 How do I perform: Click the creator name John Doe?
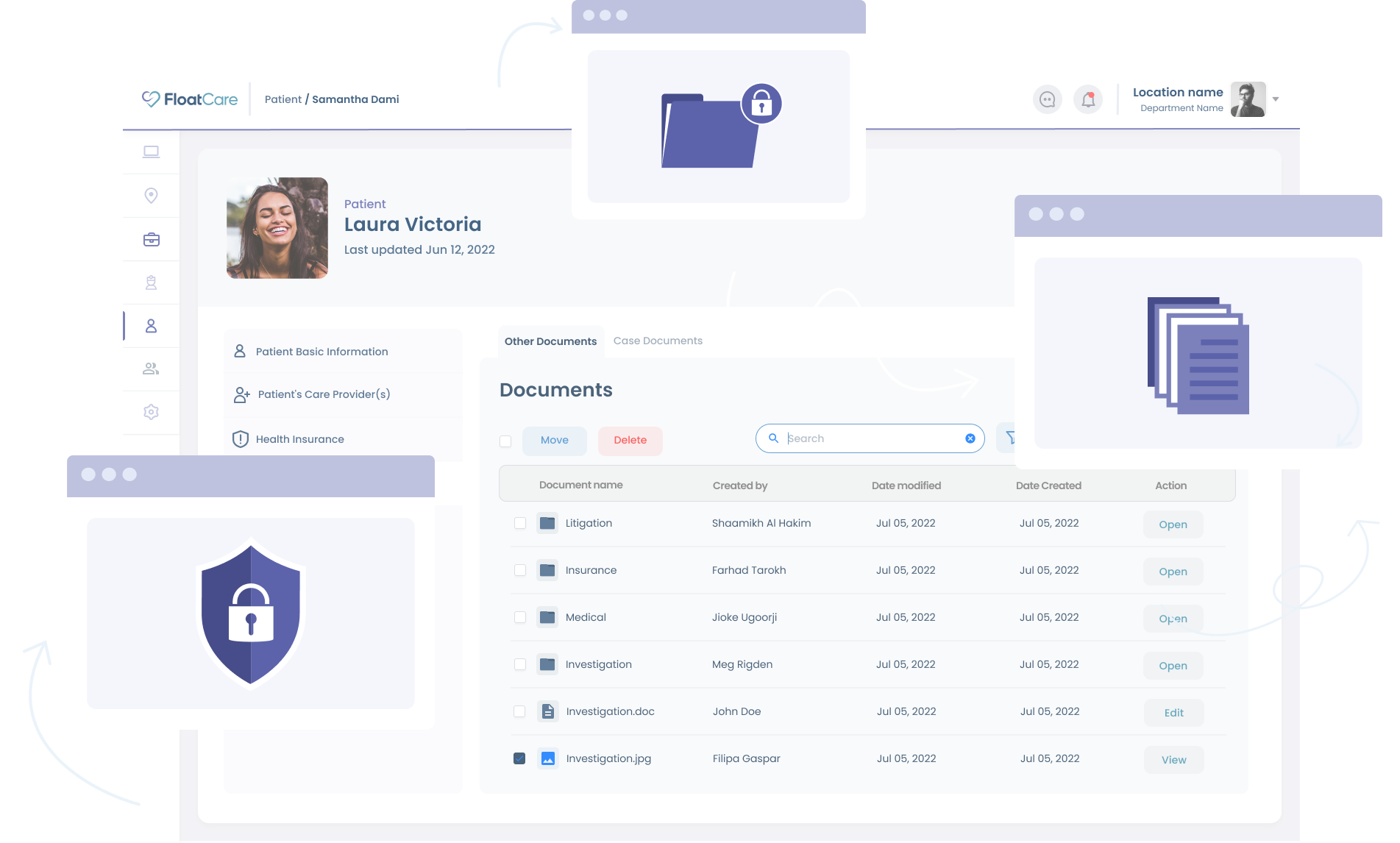coord(736,711)
